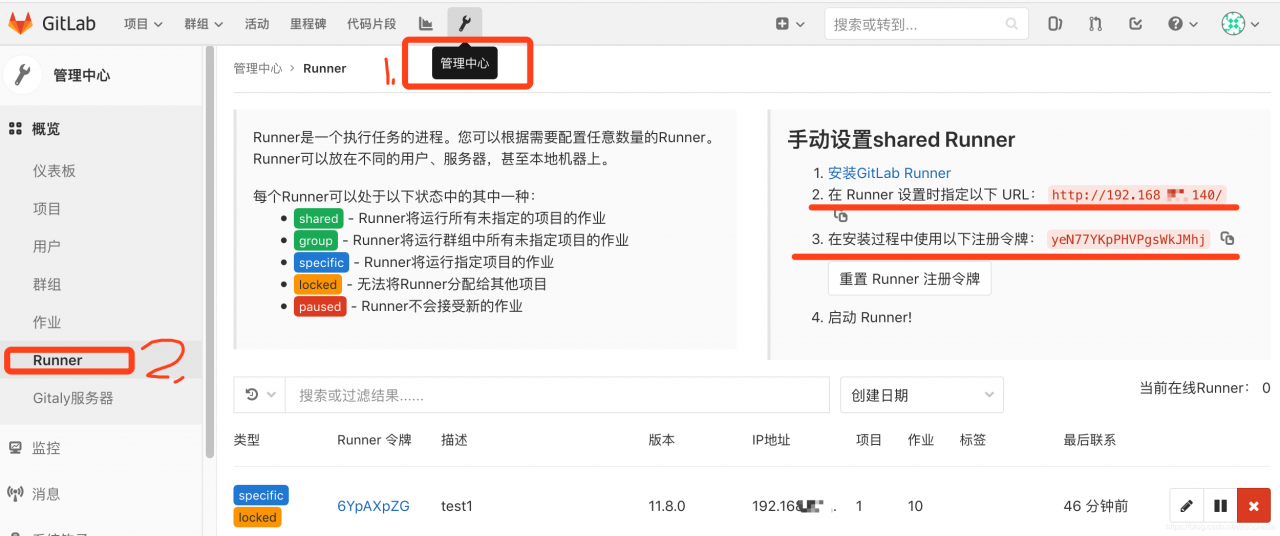Open the help question mark menu
This screenshot has height=536, width=1280.
coord(1182,24)
